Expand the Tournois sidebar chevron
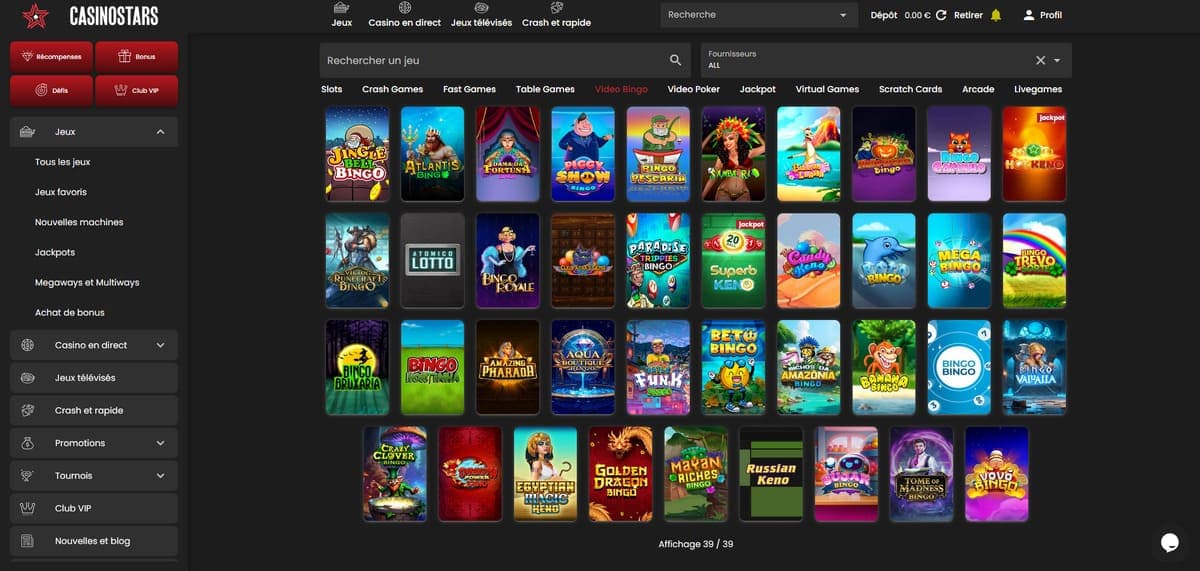Viewport: 1200px width, 571px height. coord(160,476)
